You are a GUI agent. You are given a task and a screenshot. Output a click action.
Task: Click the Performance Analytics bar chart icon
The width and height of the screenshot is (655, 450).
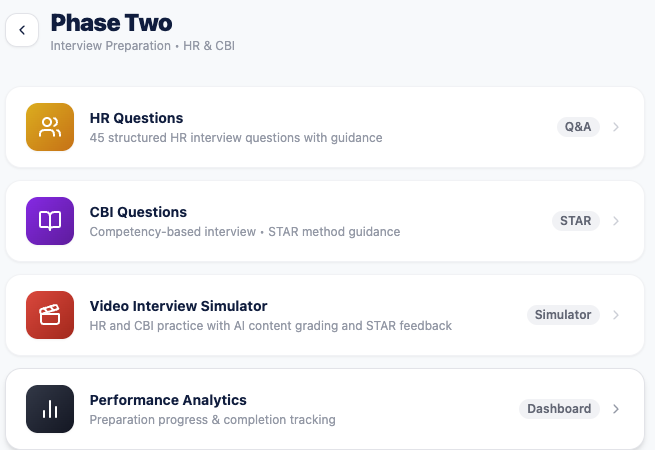point(50,409)
